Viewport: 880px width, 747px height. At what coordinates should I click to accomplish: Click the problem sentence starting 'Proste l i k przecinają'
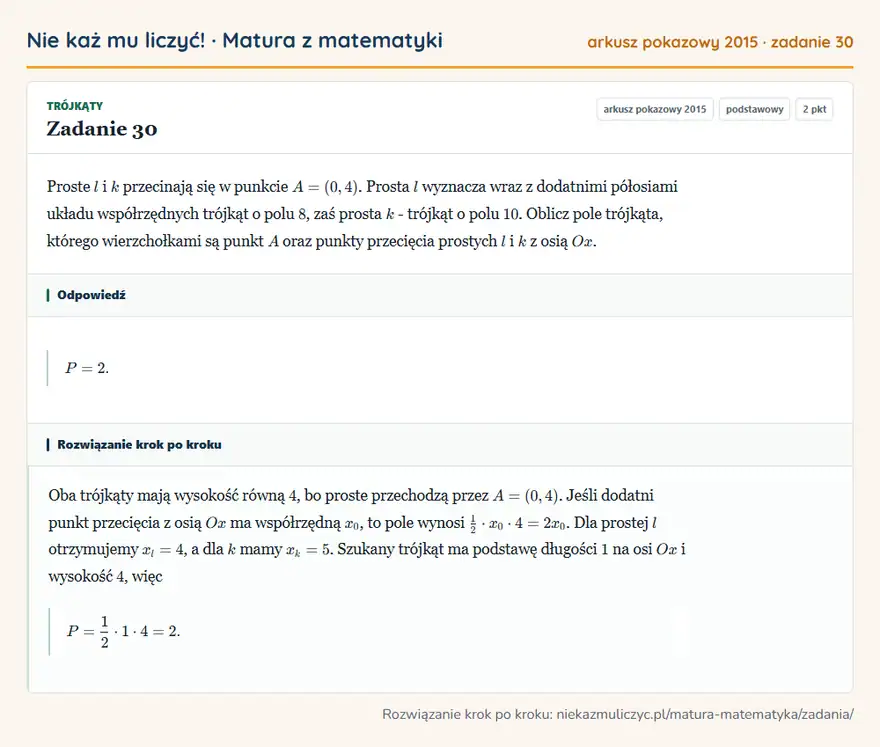362,186
